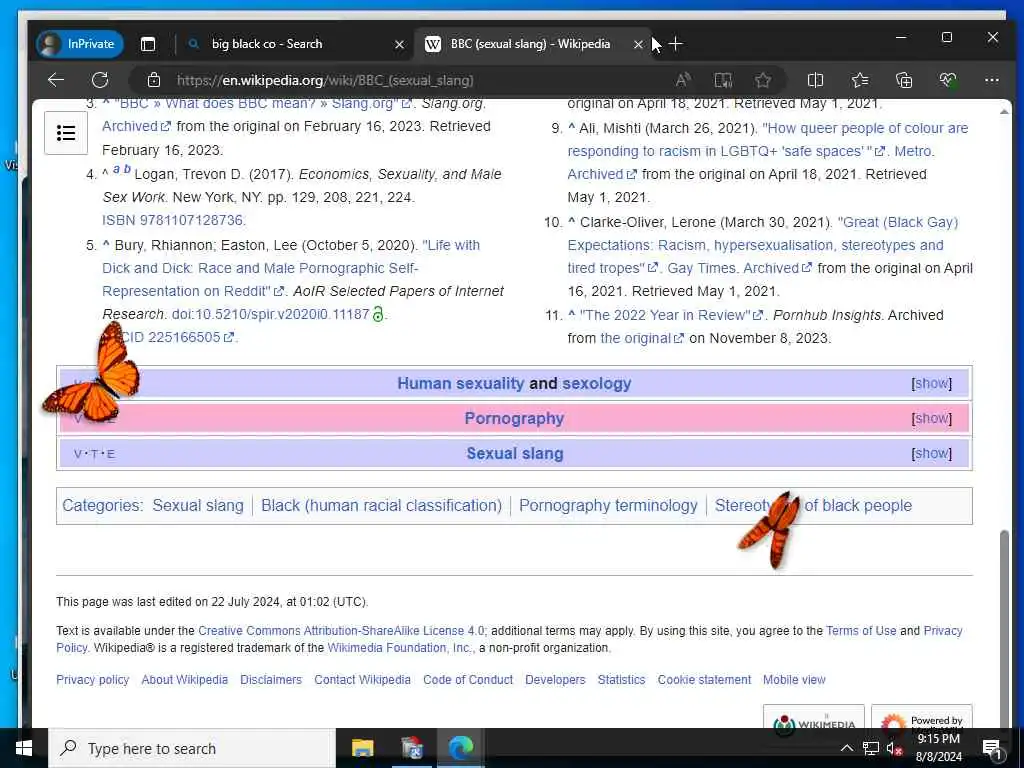This screenshot has height=768, width=1024.
Task: Open the tab actions menu icon
Action: pyautogui.click(x=148, y=44)
